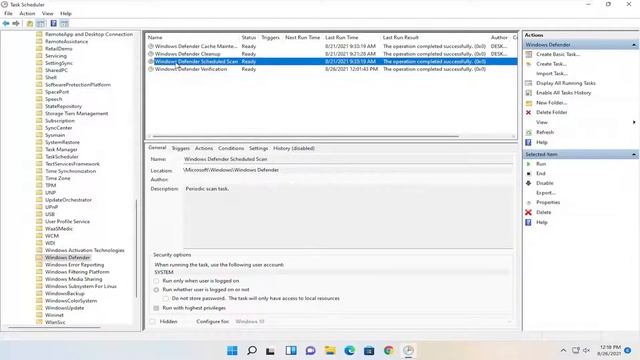Image resolution: width=640 pixels, height=360 pixels.
Task: Switch to the Conditions tab
Action: [231, 148]
